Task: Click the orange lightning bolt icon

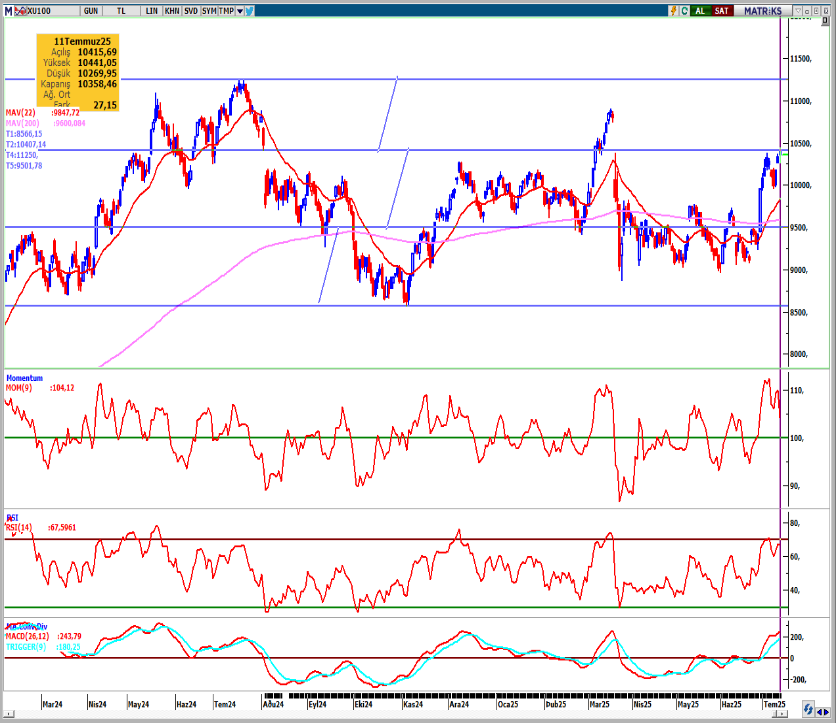Action: [x=674, y=11]
